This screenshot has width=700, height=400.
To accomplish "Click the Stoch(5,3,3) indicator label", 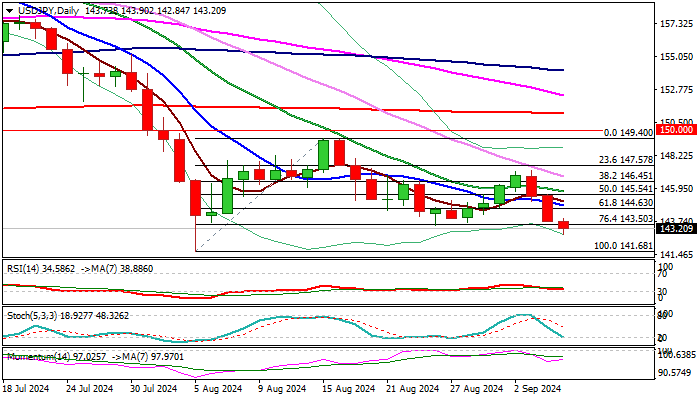I will (32, 316).
